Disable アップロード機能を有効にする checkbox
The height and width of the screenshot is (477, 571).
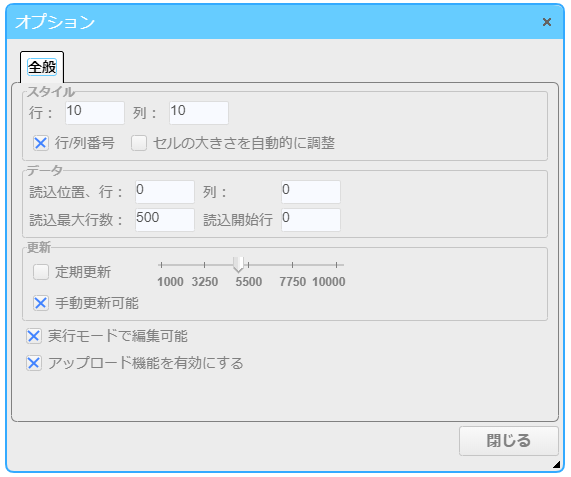pos(34,363)
